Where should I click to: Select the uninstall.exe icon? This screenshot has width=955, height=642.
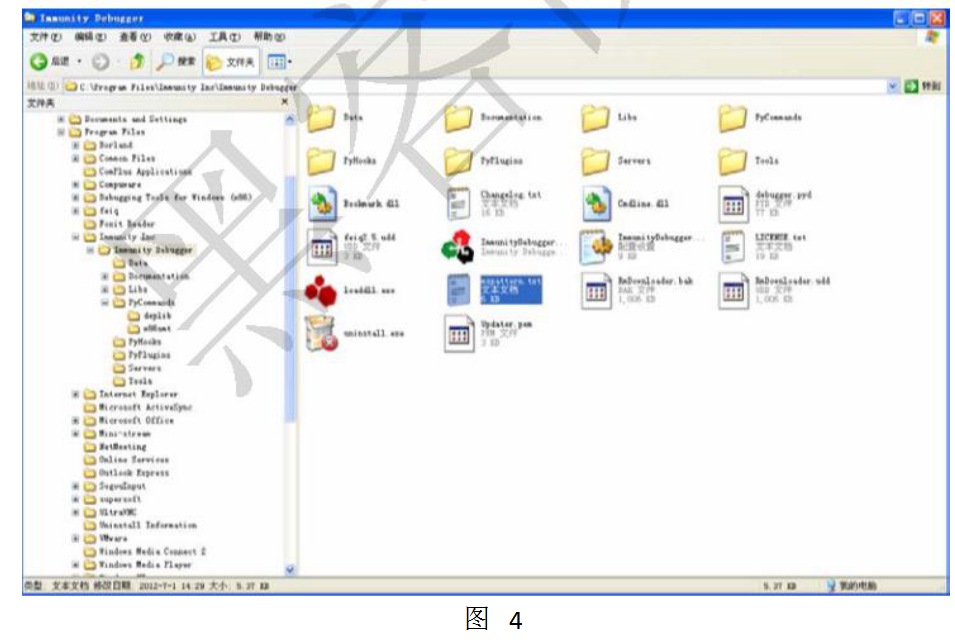[x=321, y=333]
